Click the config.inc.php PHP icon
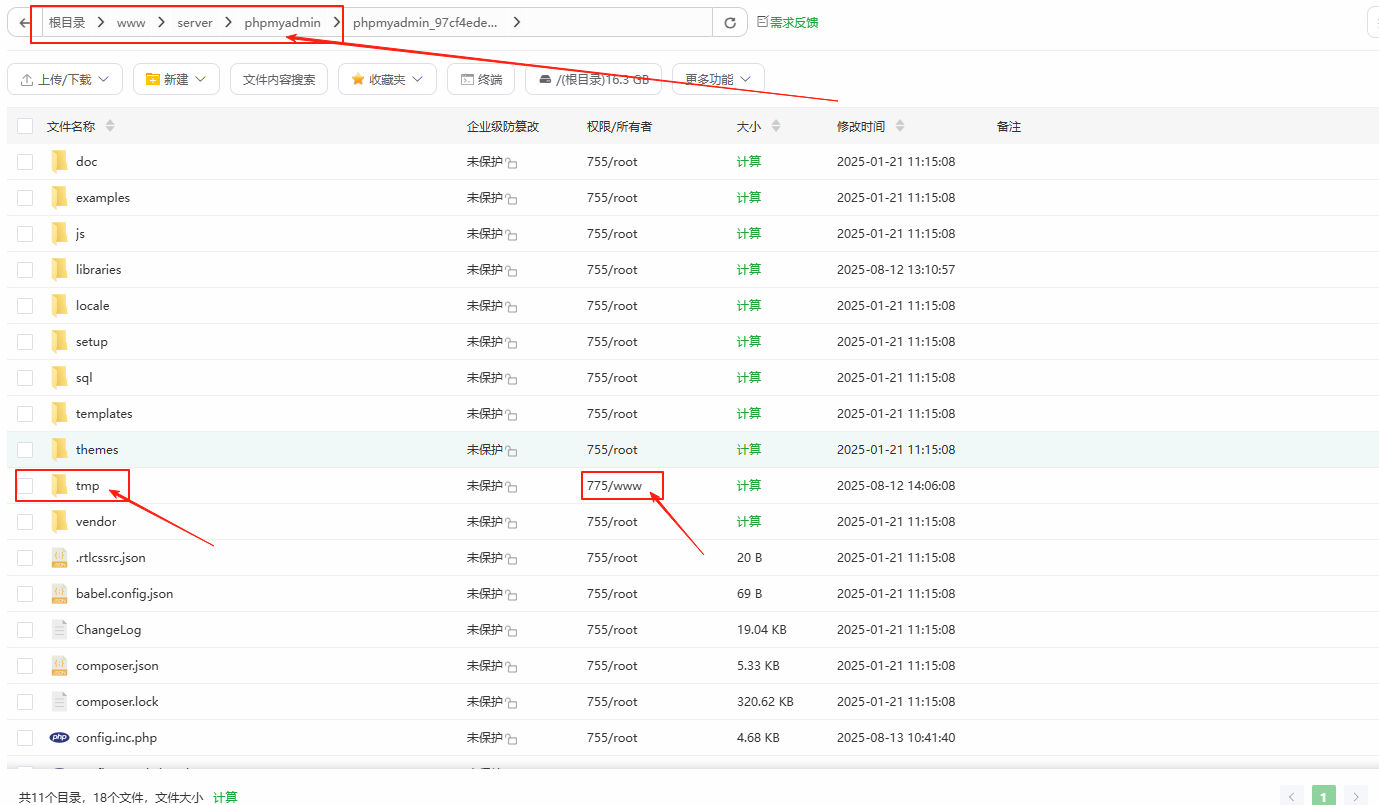 click(x=59, y=737)
